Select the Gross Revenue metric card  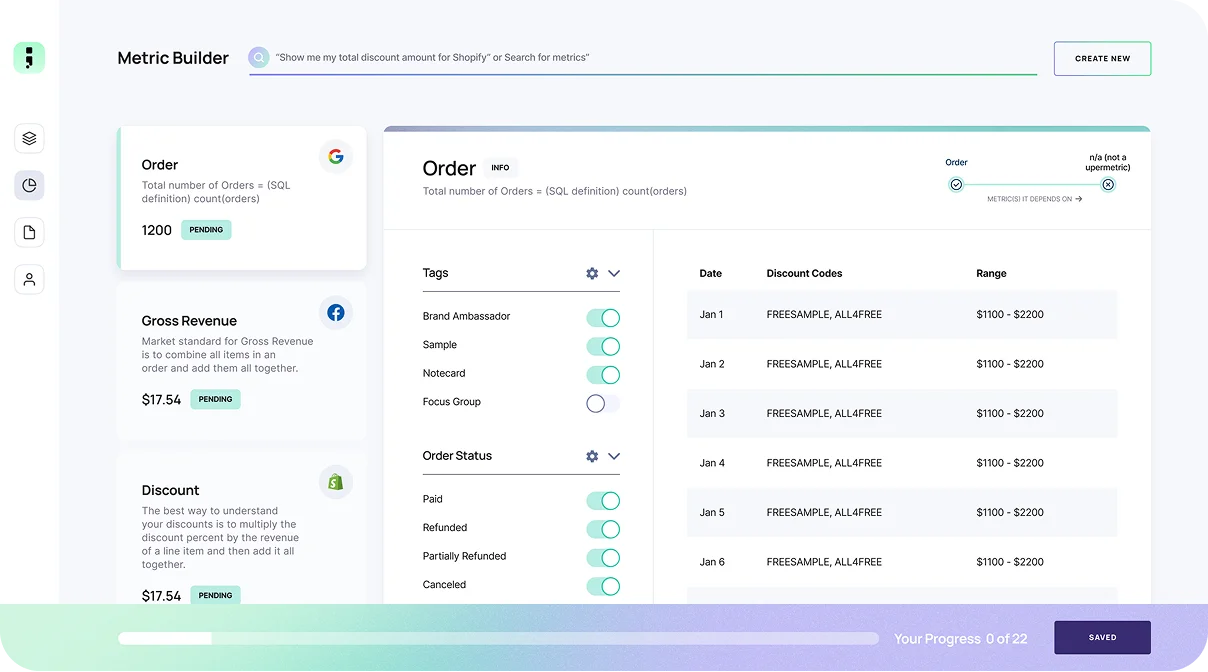point(240,360)
